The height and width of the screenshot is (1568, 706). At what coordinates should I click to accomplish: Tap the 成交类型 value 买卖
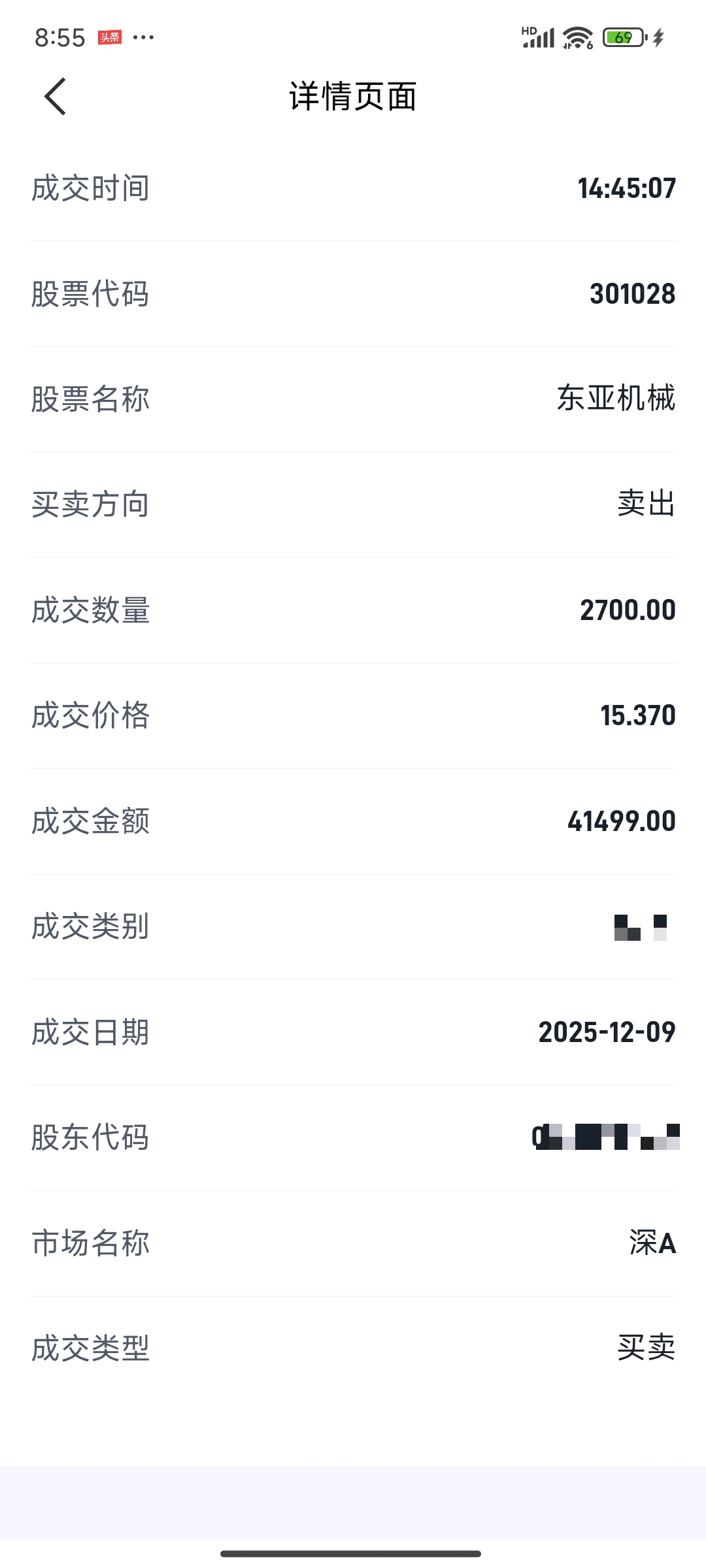point(646,1348)
